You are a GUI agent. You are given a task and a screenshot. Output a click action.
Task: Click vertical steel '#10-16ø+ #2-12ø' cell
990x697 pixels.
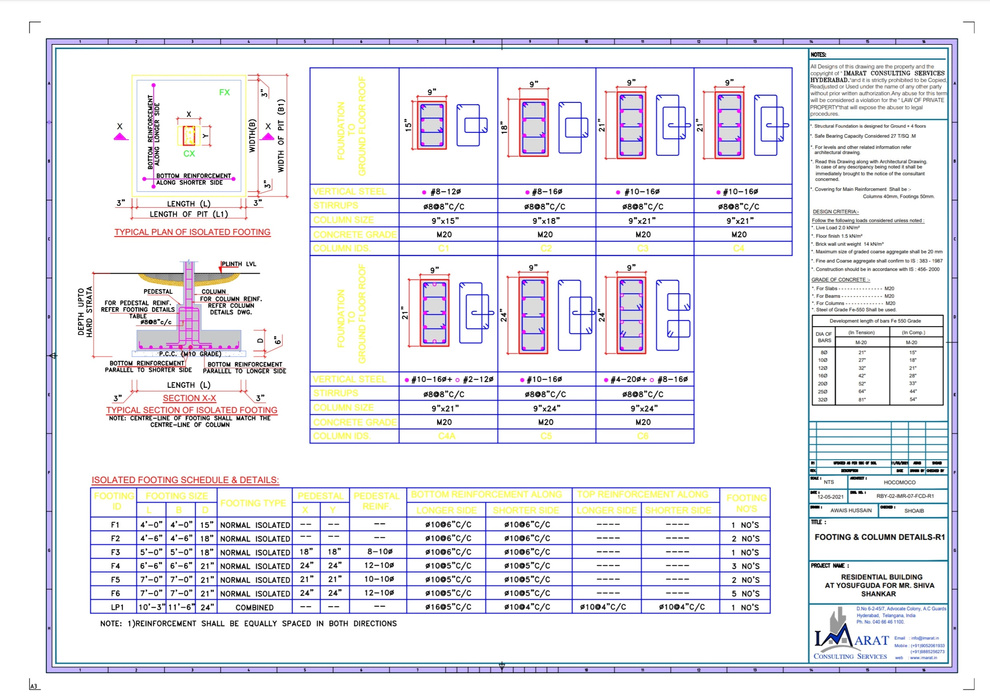click(449, 379)
